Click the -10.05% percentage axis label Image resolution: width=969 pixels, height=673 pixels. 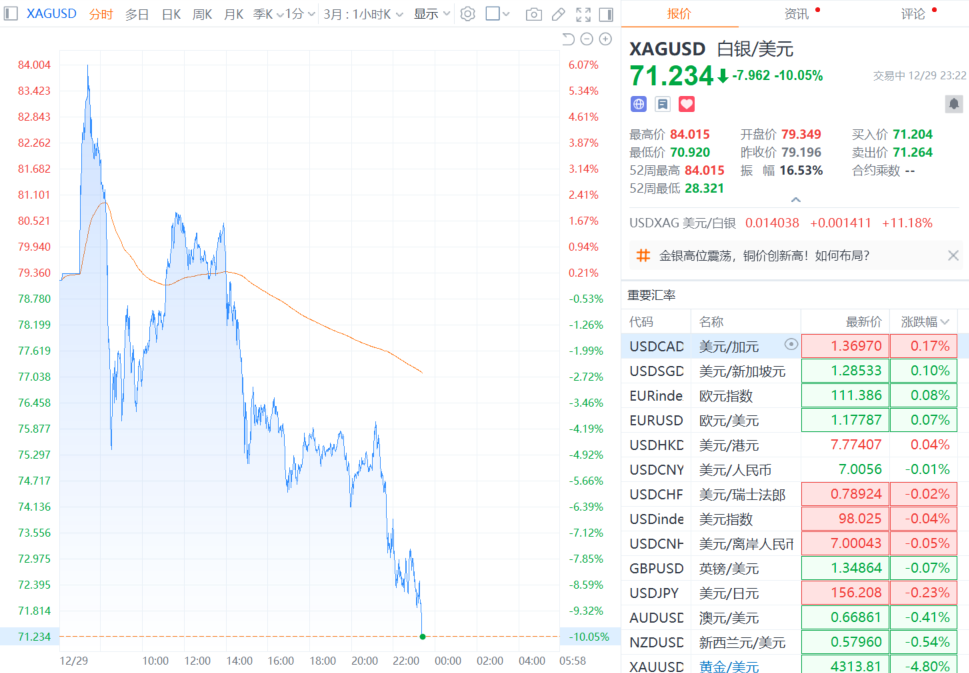tap(589, 637)
